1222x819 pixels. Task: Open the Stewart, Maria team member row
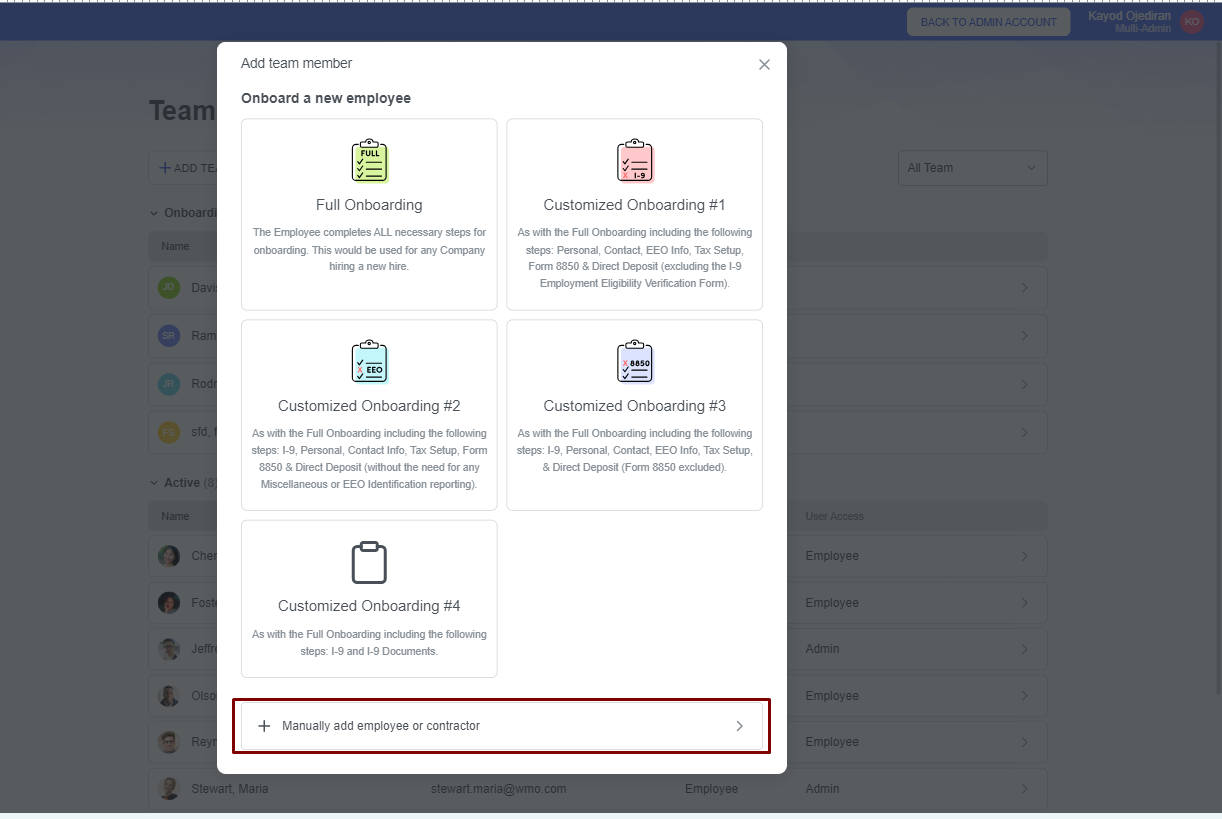(x=597, y=789)
